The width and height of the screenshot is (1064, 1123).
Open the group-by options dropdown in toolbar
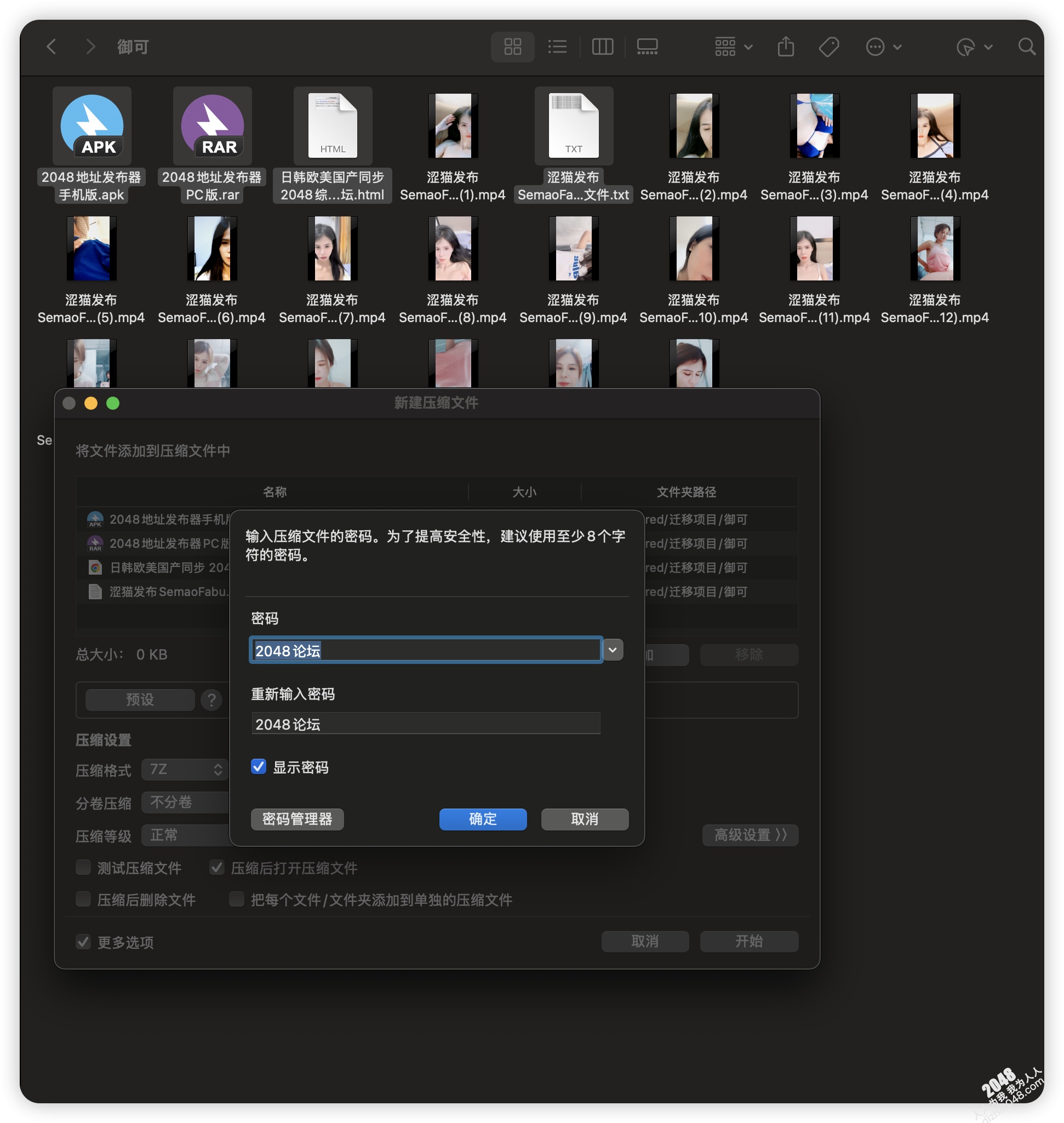pyautogui.click(x=733, y=47)
